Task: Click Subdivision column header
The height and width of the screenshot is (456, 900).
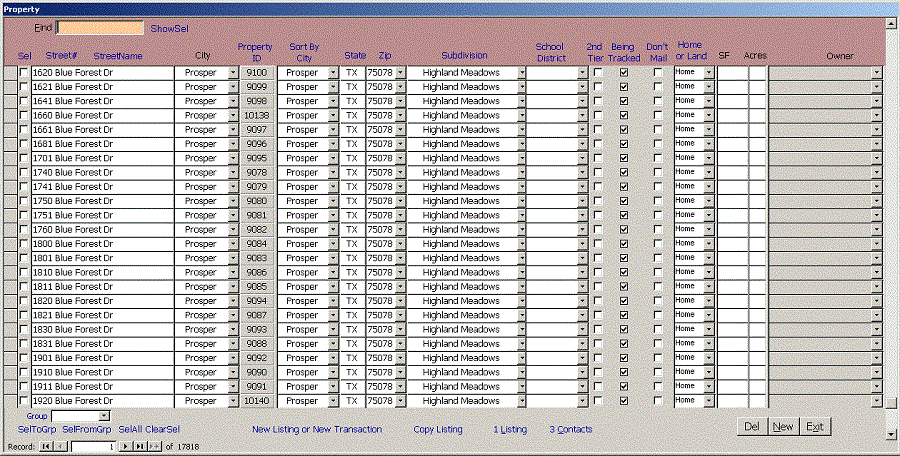Action: coord(464,56)
